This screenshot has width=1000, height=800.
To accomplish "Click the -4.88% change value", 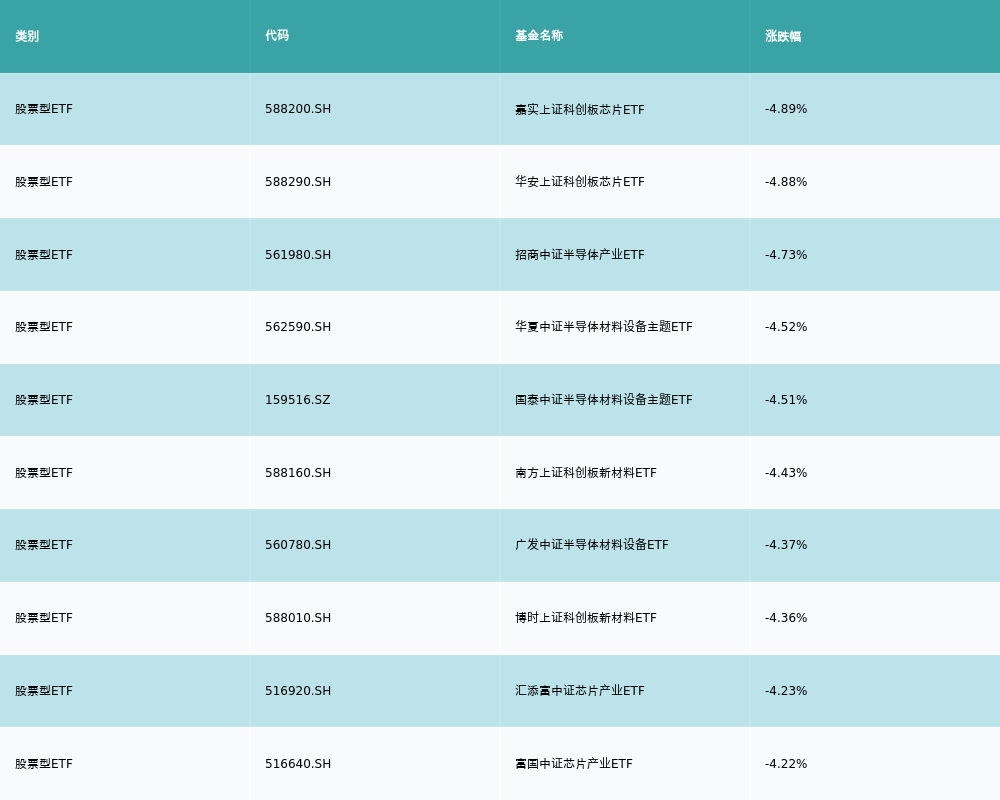I will click(786, 182).
